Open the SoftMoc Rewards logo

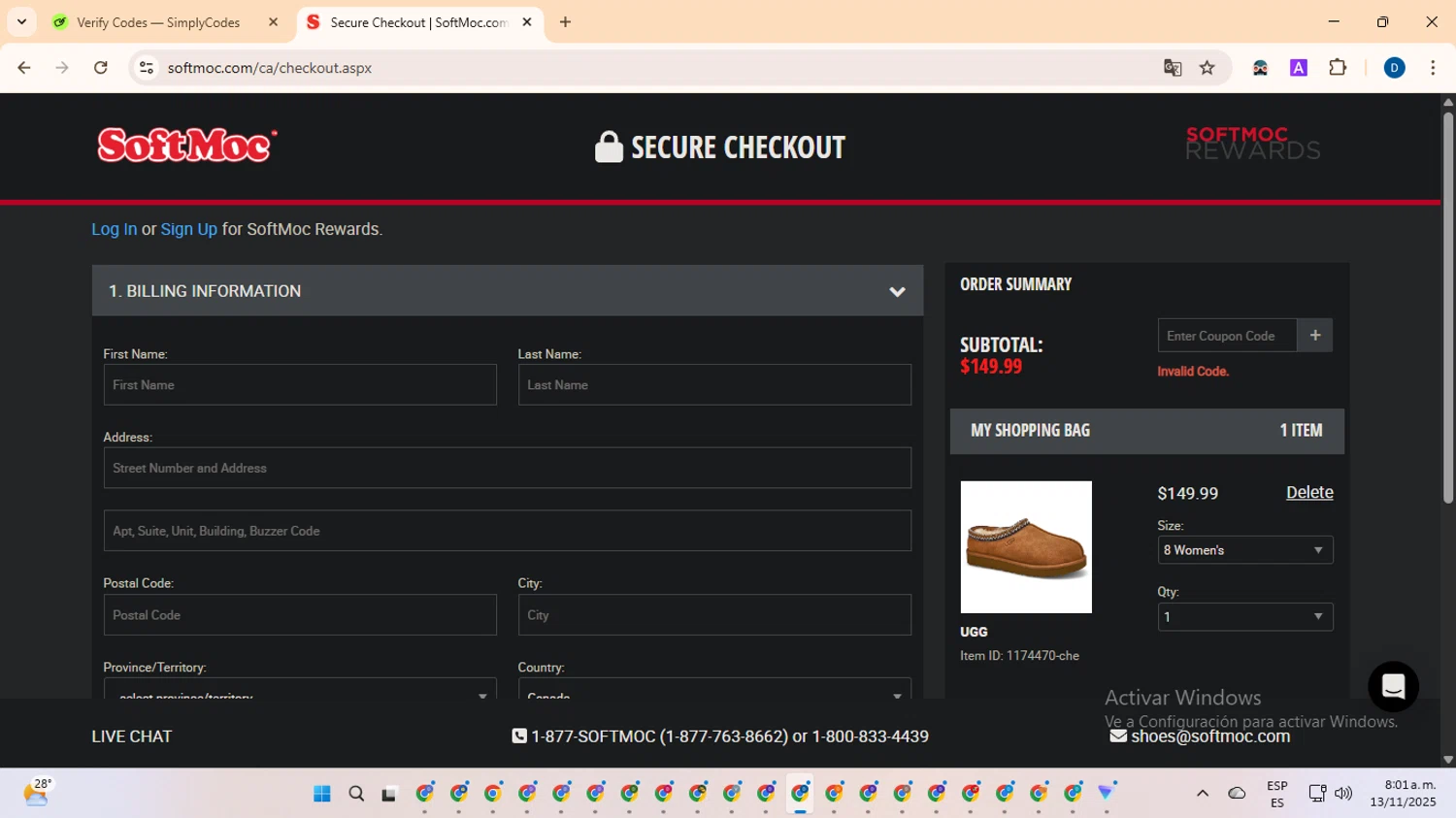[1252, 143]
